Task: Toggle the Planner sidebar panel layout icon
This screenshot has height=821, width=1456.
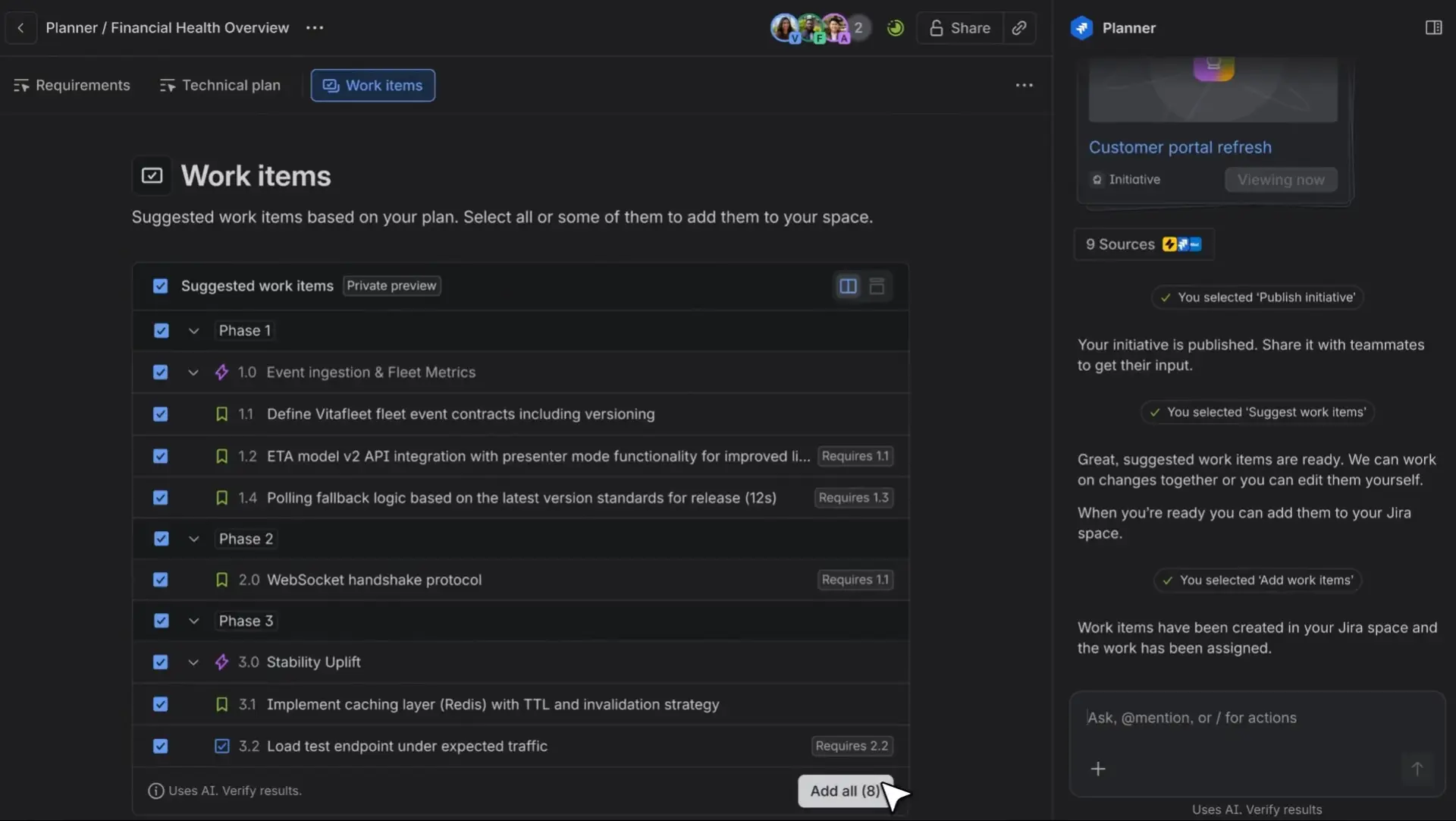Action: (x=1433, y=28)
